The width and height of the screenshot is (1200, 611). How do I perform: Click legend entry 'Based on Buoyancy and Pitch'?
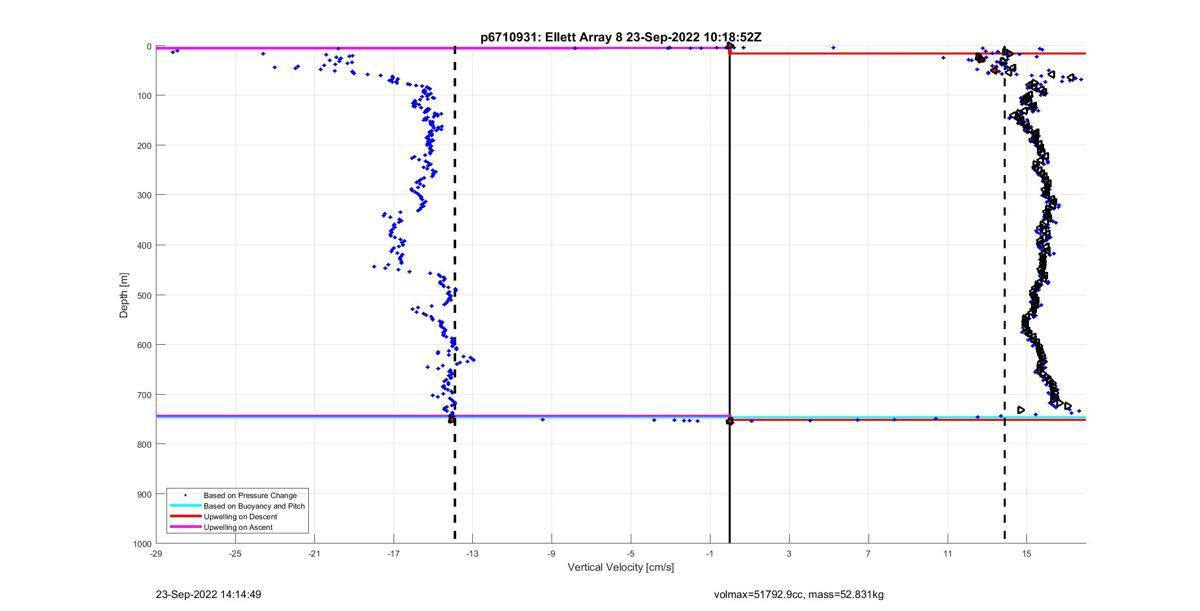254,506
